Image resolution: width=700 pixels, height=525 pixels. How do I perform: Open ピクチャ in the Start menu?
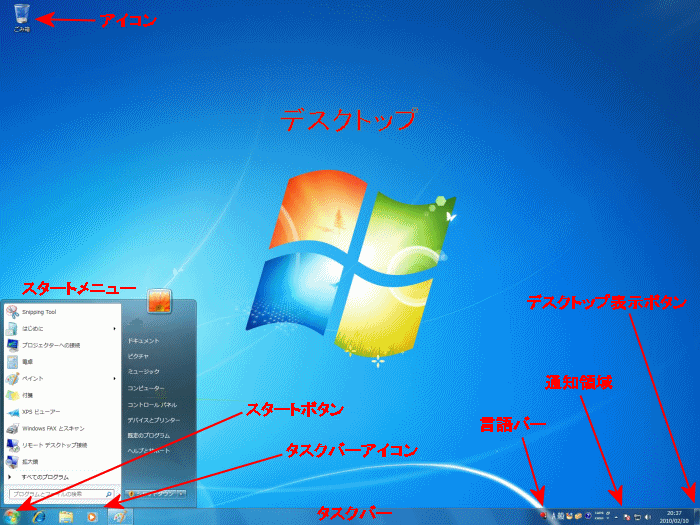coord(138,356)
